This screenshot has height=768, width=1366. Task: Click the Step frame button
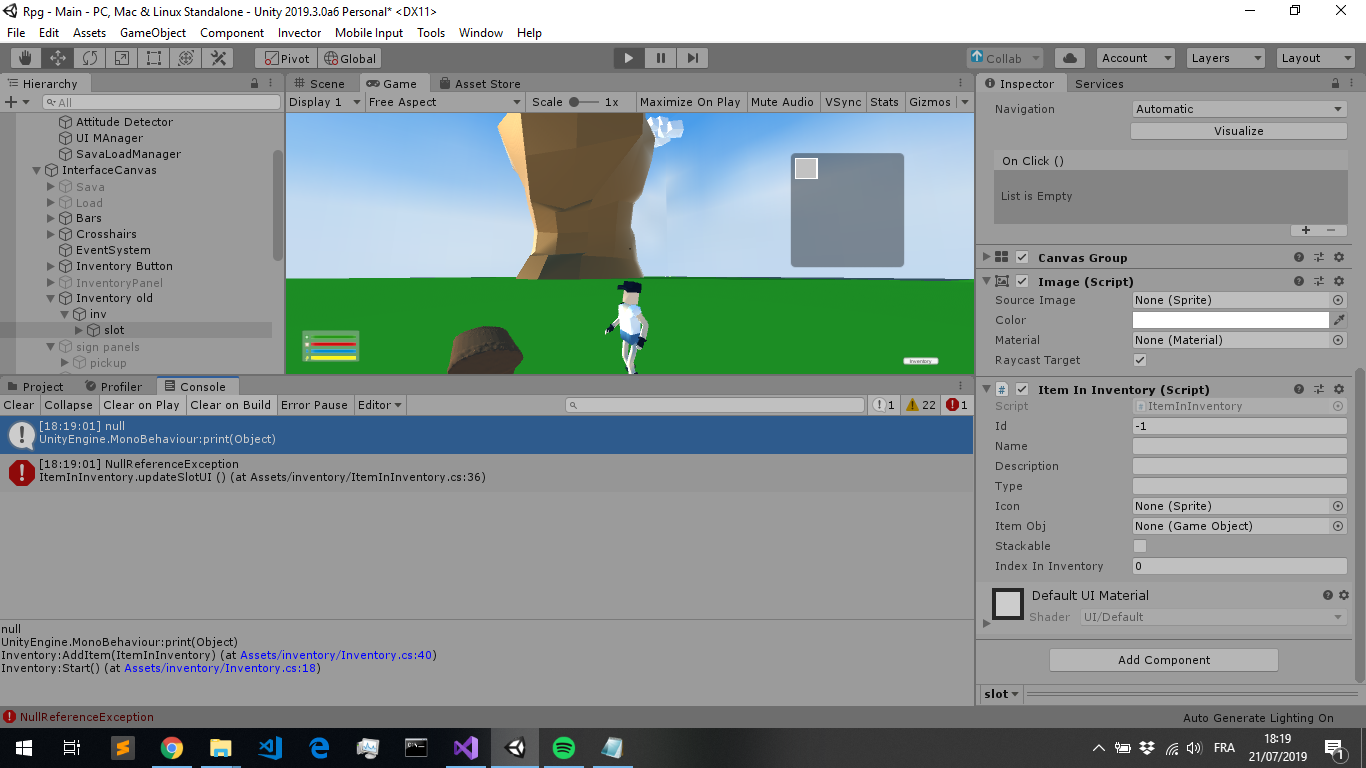692,57
